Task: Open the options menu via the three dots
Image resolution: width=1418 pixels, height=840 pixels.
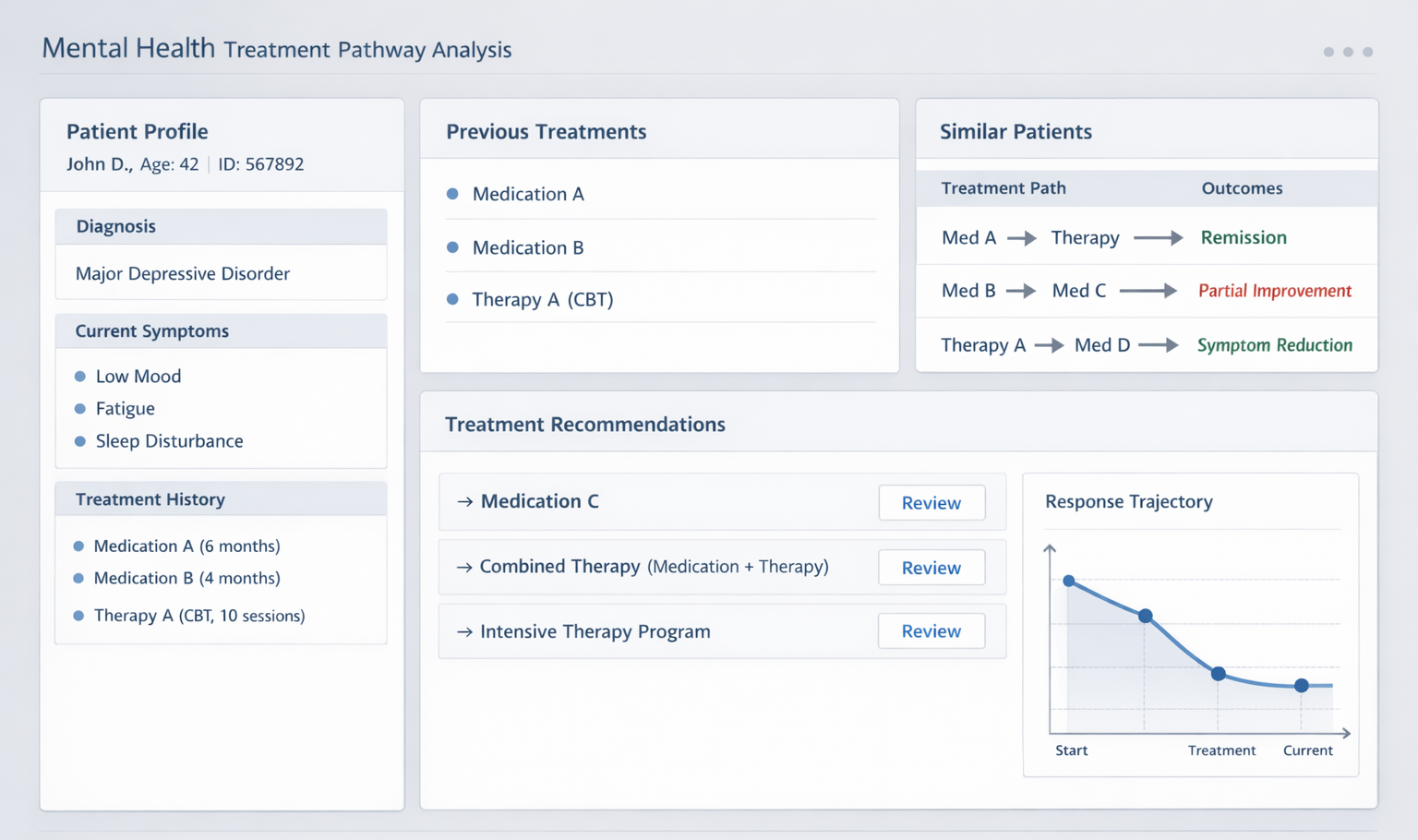Action: 1347,52
